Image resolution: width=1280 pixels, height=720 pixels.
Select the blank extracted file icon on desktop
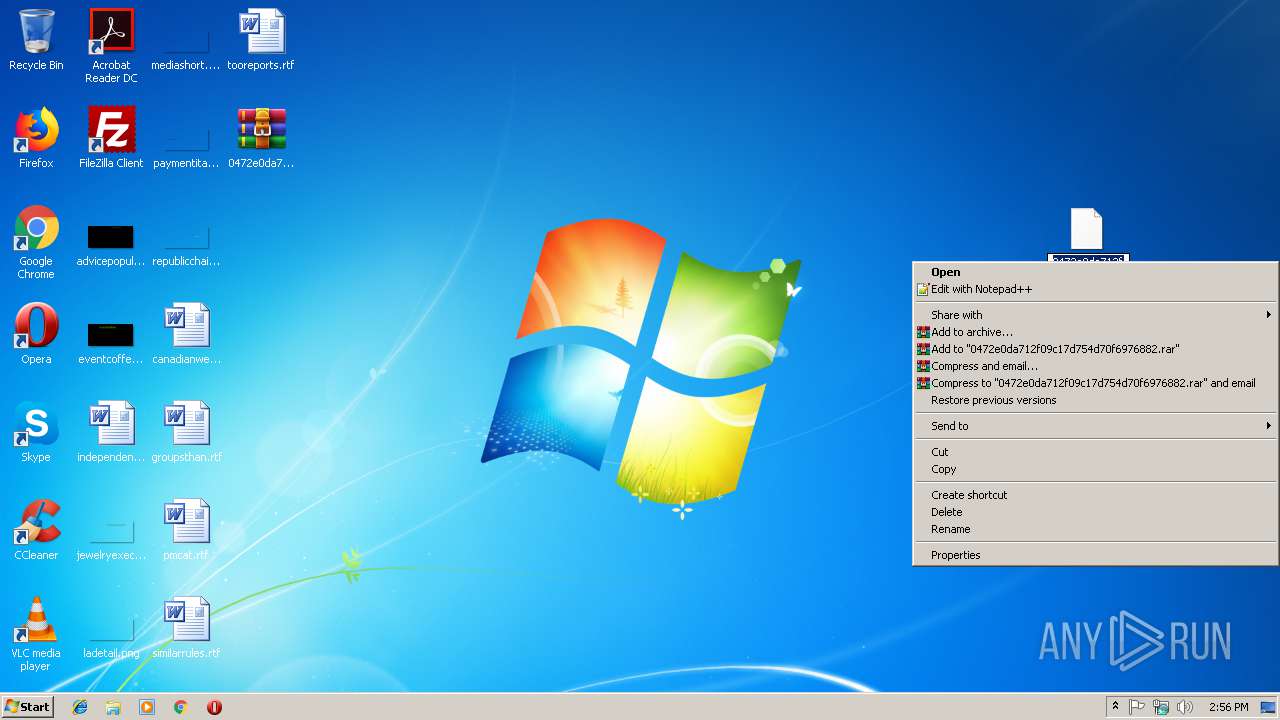click(x=1087, y=230)
